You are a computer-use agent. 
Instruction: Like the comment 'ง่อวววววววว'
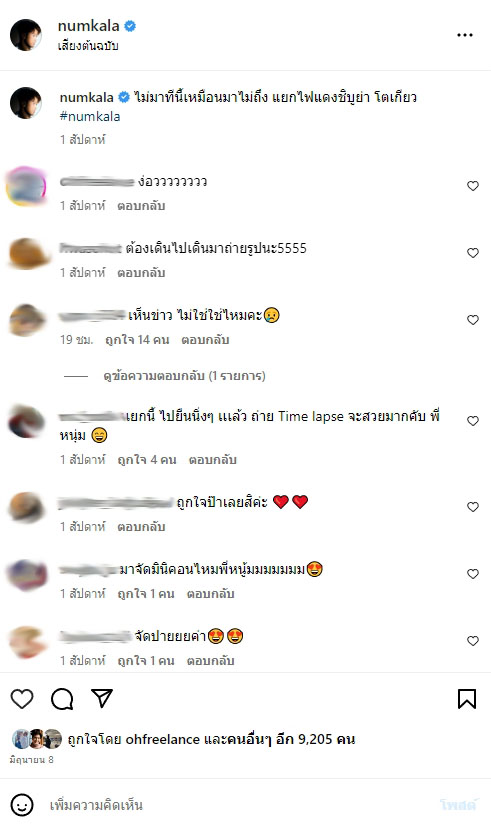(473, 186)
